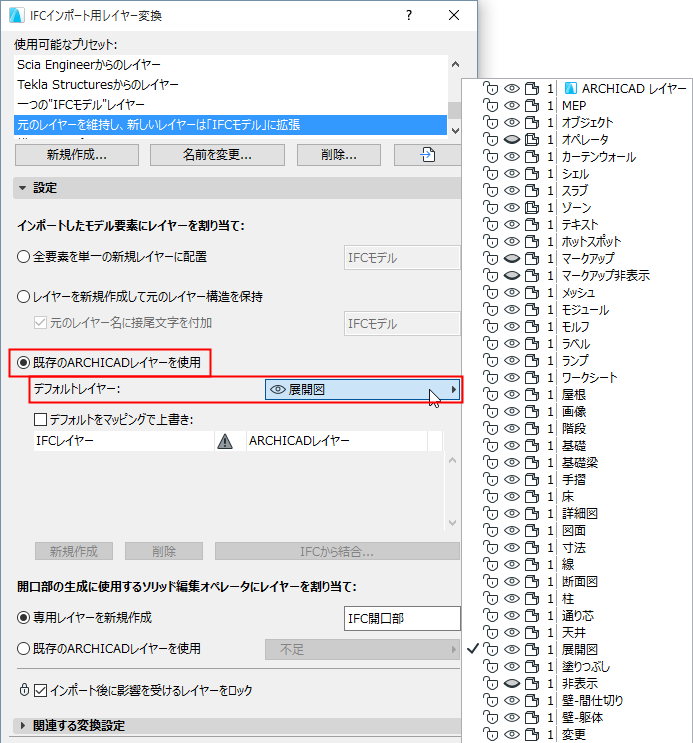The height and width of the screenshot is (743, 693).
Task: Check デフォルトをマッピングで上書き checkbox
Action: click(x=41, y=419)
